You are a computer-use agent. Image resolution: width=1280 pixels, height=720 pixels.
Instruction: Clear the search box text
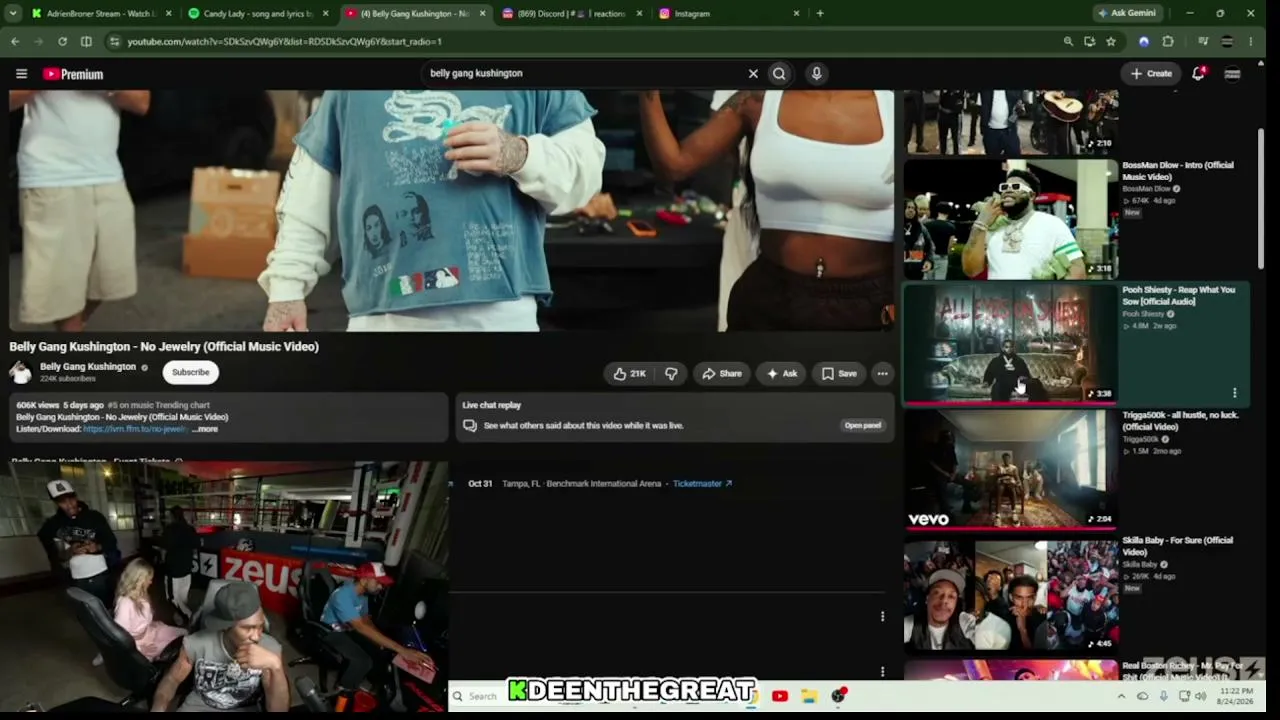pyautogui.click(x=753, y=73)
